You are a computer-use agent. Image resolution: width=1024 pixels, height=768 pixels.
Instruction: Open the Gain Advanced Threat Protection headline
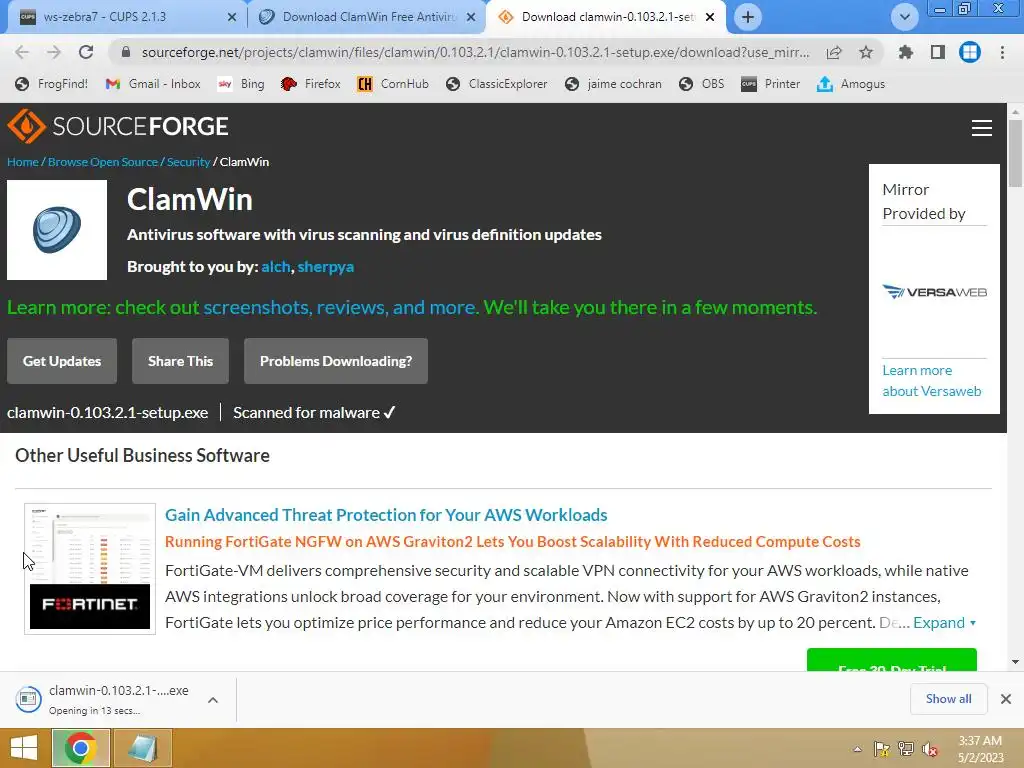point(386,515)
